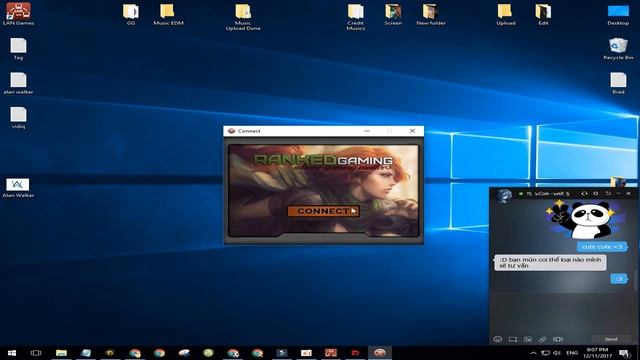Select the Music EDM folder
This screenshot has width=640, height=360.
168,14
